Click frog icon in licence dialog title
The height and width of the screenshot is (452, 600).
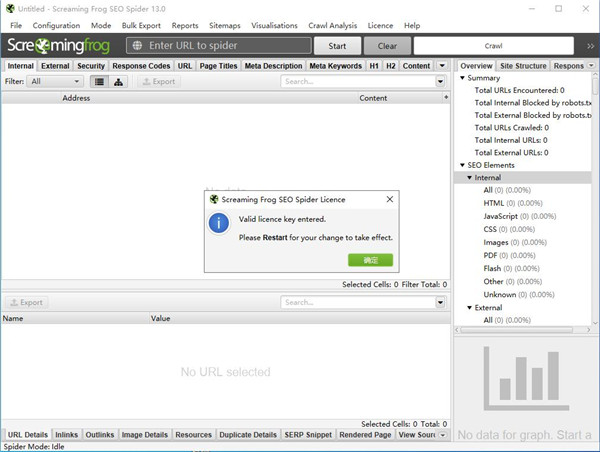214,200
